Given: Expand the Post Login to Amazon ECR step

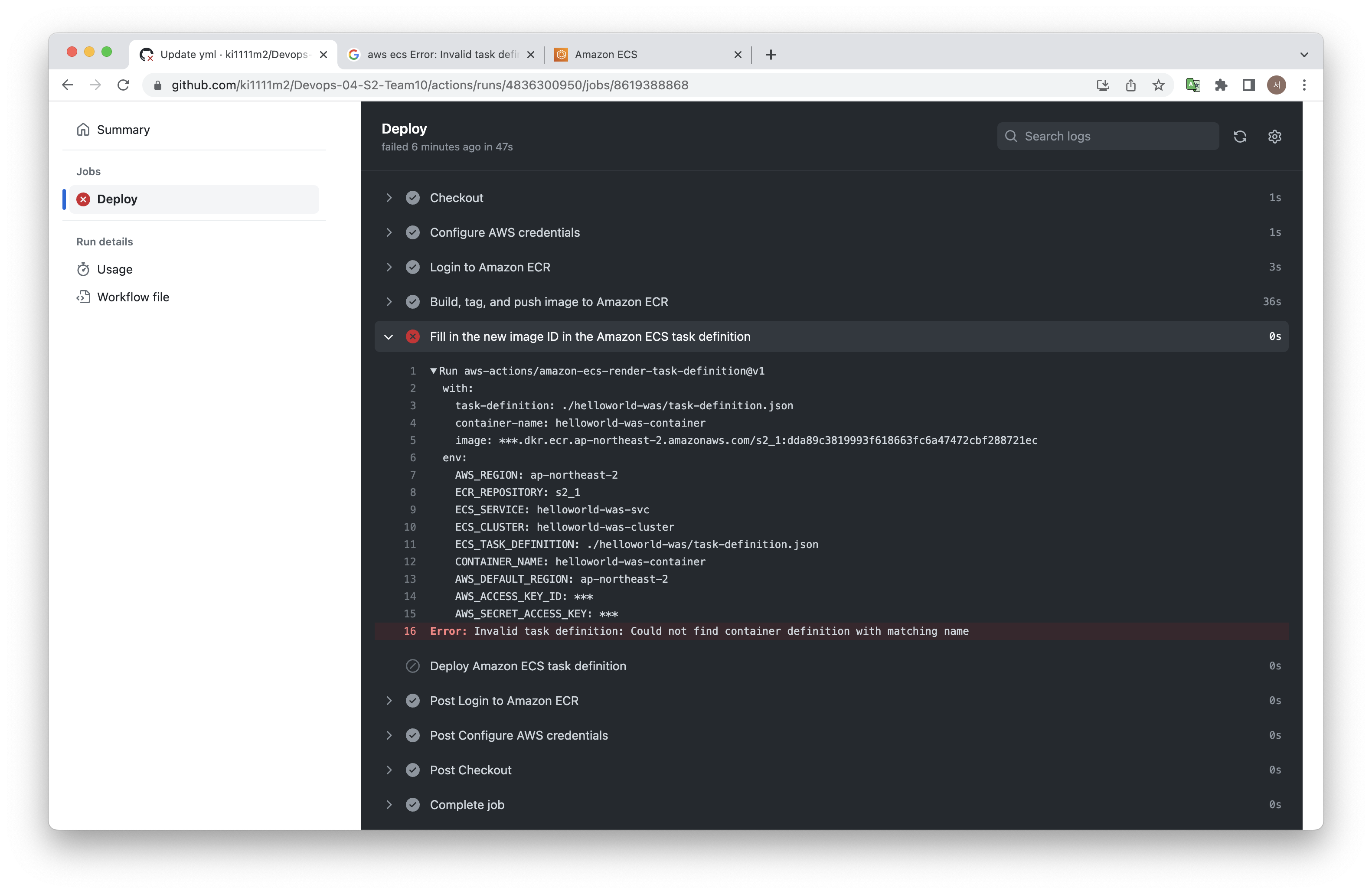Looking at the screenshot, I should click(389, 701).
